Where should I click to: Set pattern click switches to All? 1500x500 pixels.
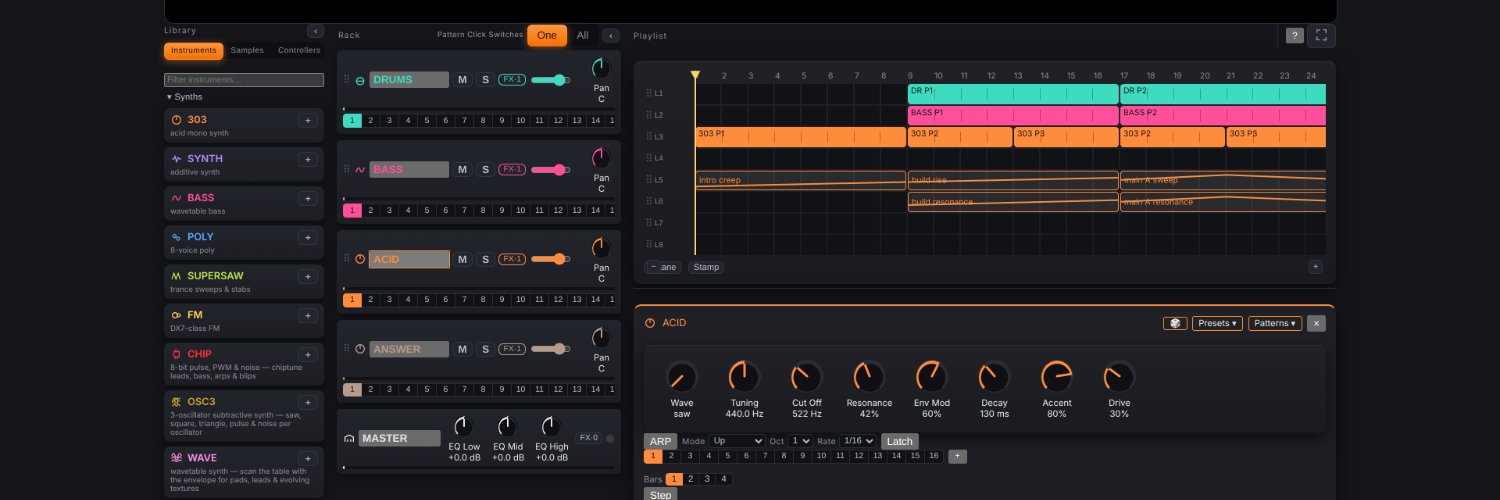[582, 35]
